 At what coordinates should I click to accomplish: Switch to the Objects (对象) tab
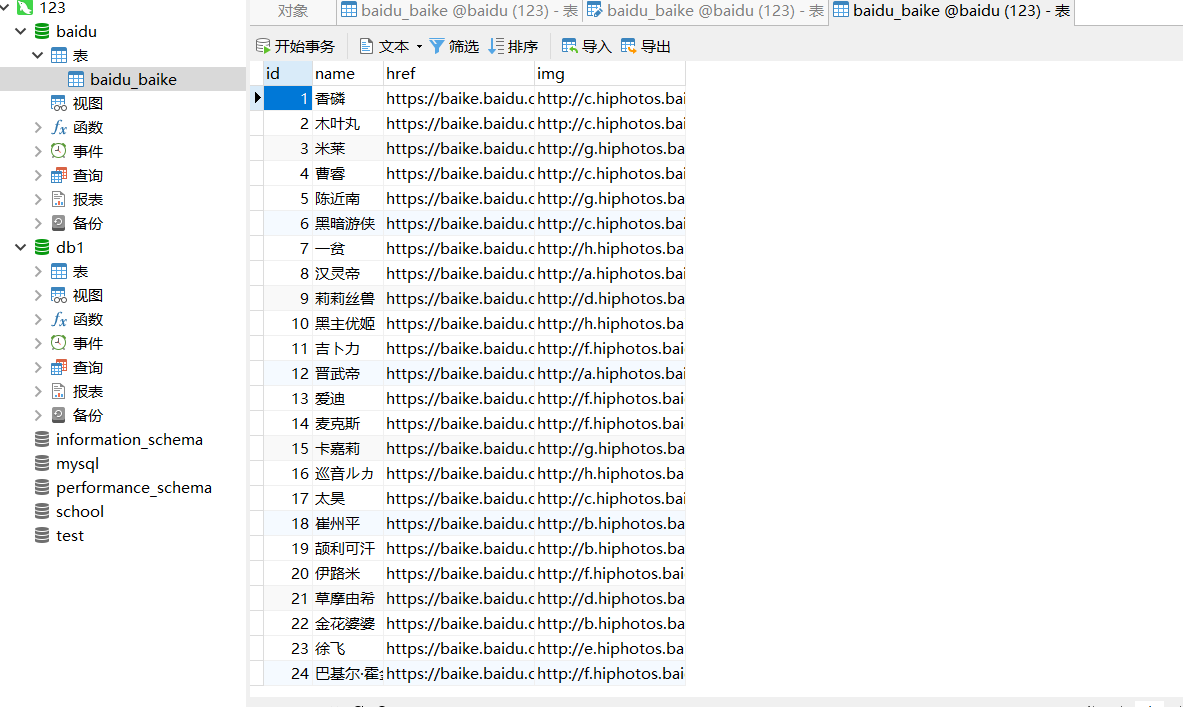point(293,11)
